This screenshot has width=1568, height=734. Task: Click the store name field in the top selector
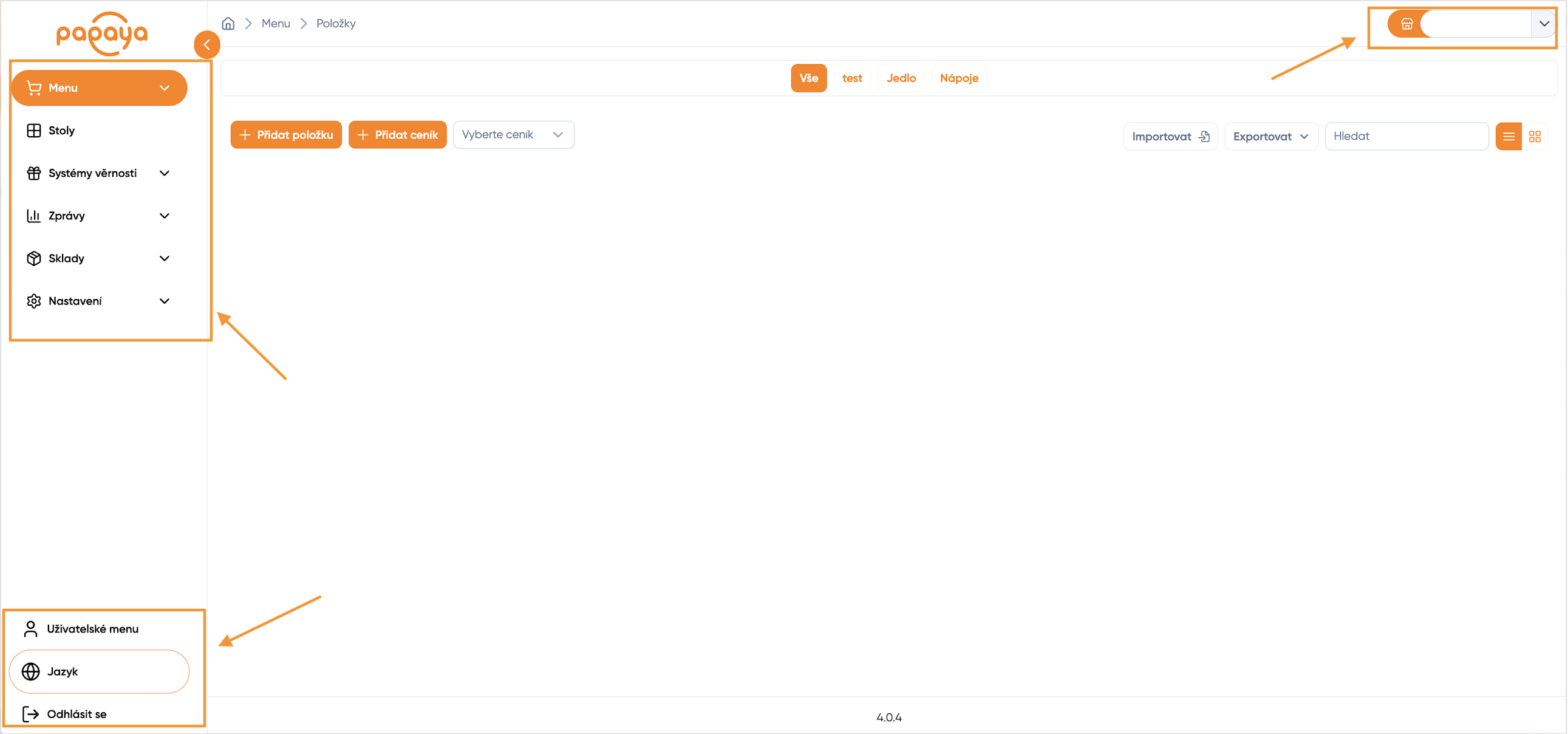(x=1476, y=24)
